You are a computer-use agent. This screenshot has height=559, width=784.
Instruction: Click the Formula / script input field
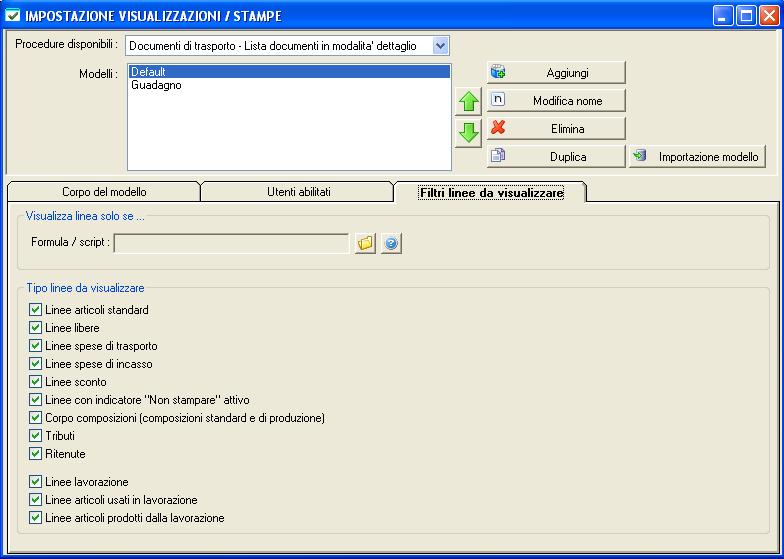[232, 243]
